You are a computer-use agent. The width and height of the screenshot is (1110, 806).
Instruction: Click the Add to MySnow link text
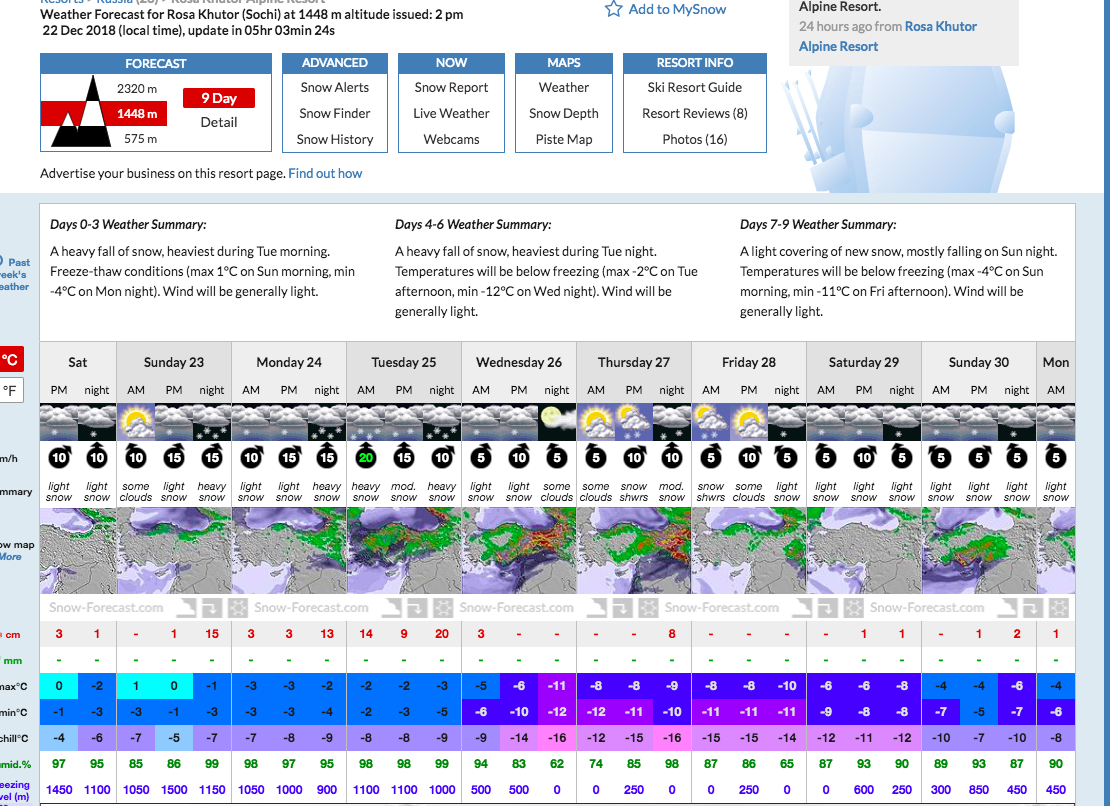[x=677, y=9]
